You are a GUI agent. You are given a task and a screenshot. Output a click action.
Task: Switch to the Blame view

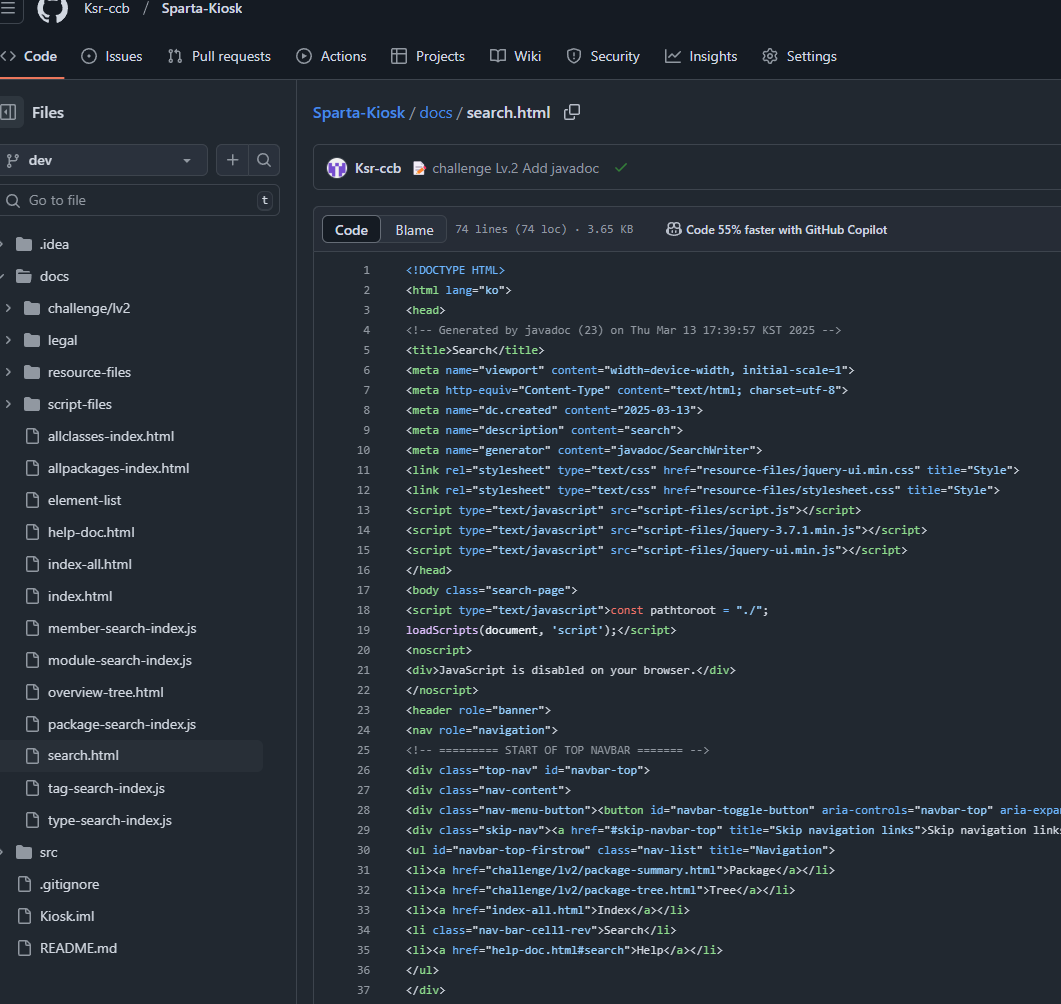click(414, 230)
